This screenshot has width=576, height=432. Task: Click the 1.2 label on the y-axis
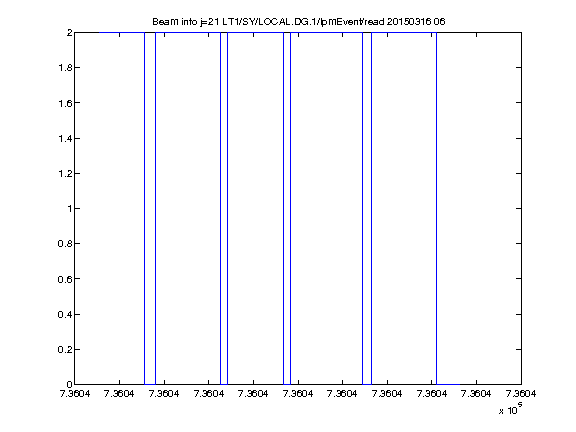tap(65, 173)
